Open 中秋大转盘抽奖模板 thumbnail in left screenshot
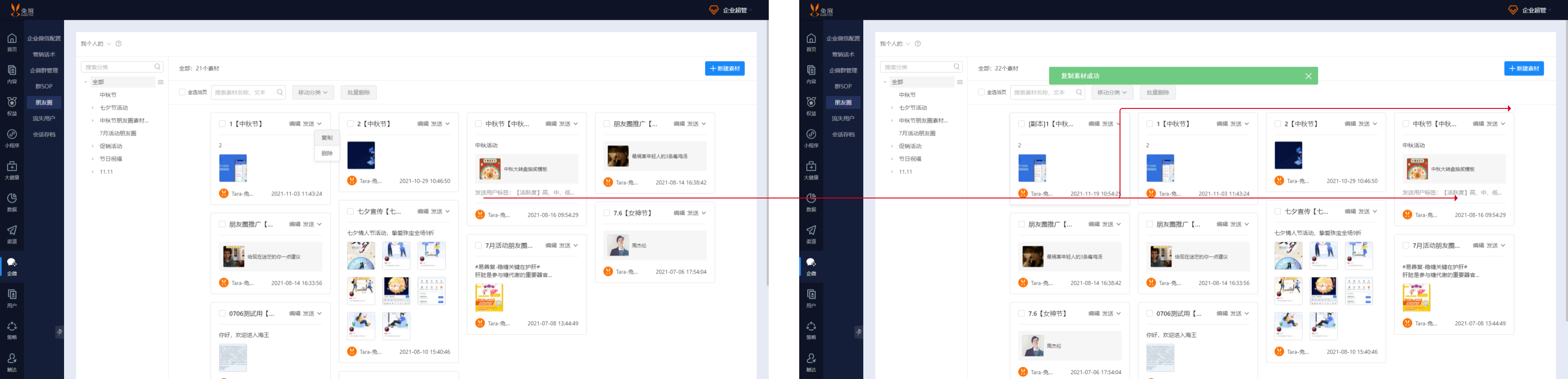1568x379 pixels. point(489,169)
